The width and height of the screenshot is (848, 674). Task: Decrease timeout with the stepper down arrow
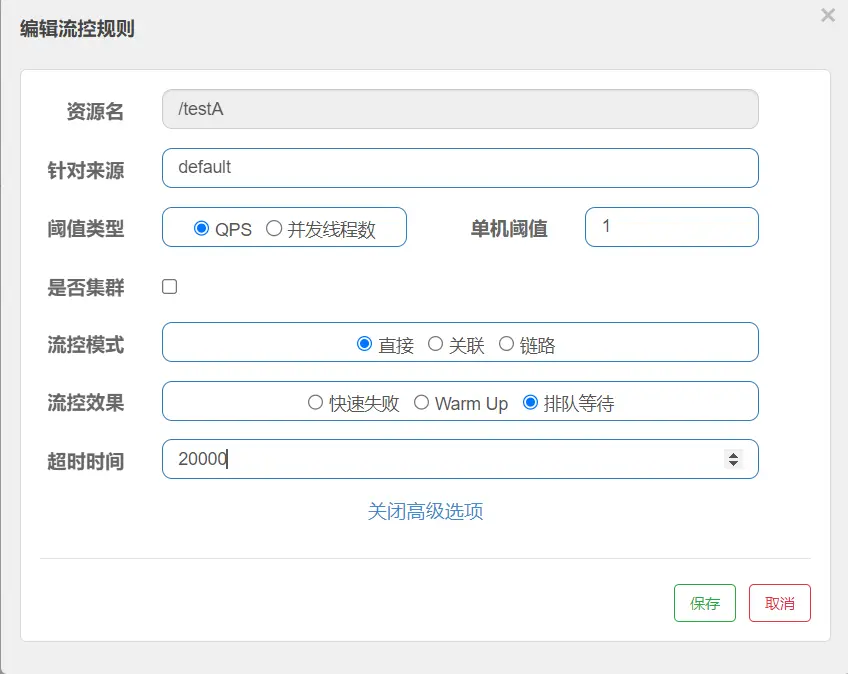click(733, 463)
